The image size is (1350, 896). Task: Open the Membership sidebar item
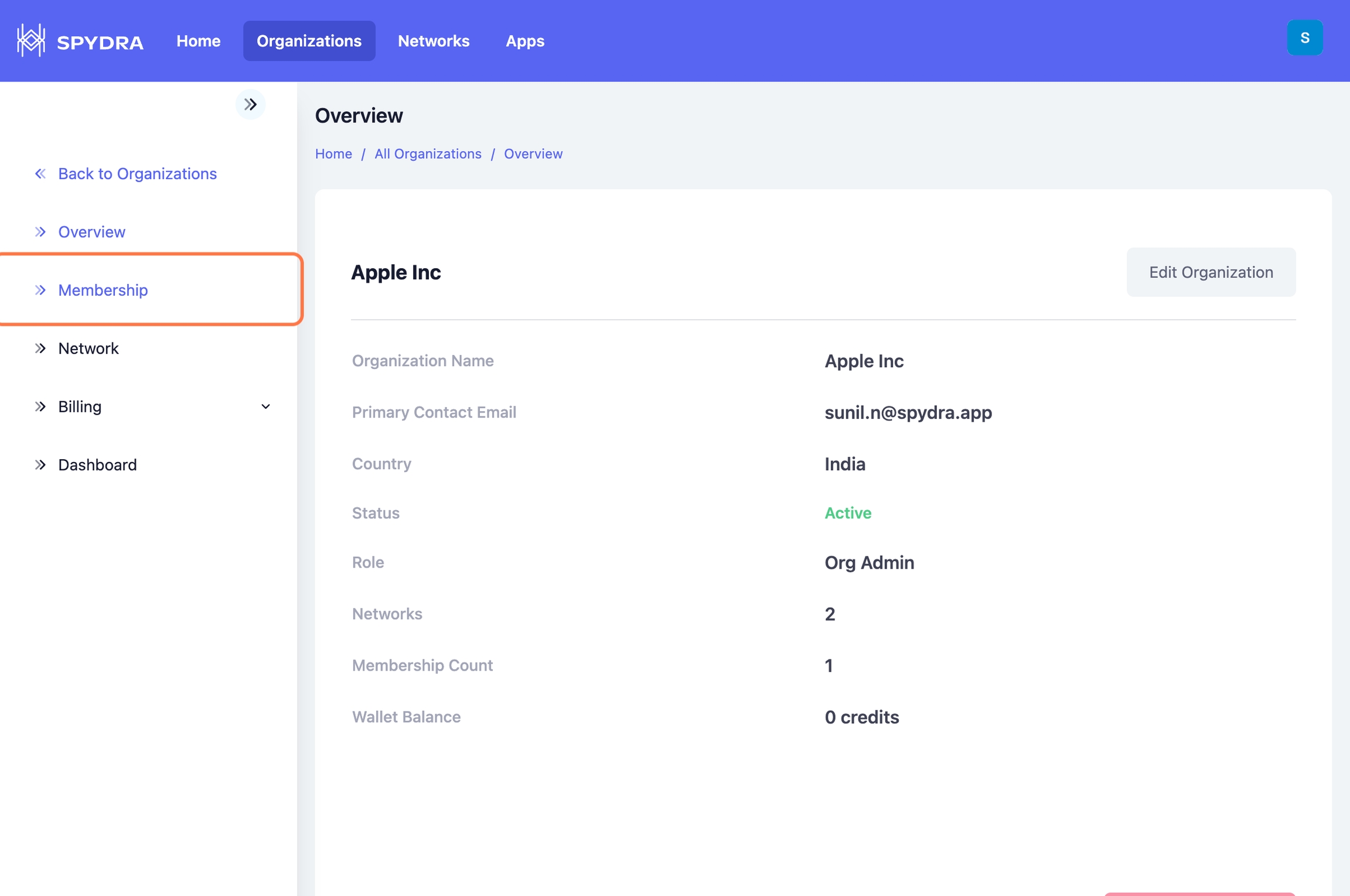[x=103, y=290]
